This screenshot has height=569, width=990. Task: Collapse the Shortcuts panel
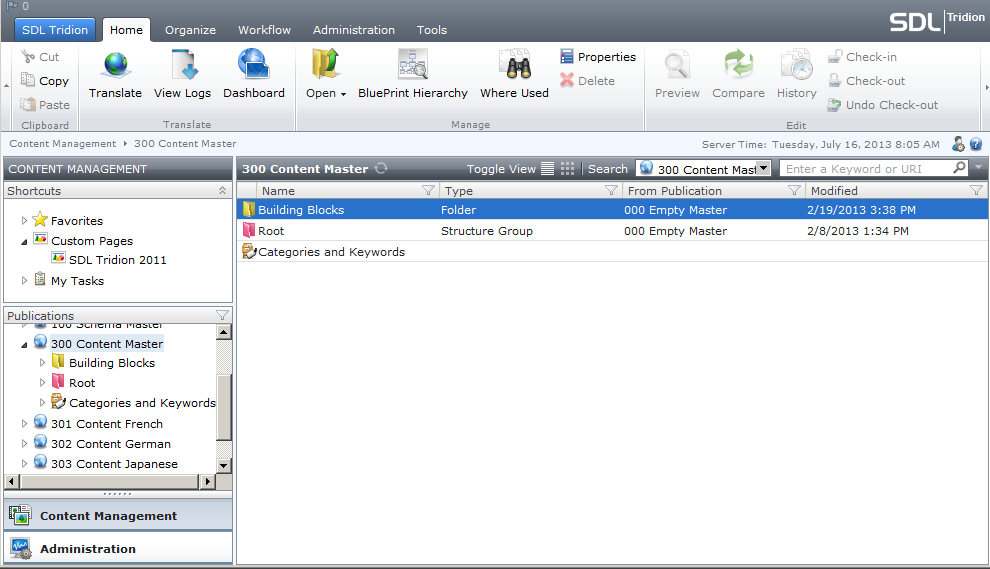coord(222,190)
